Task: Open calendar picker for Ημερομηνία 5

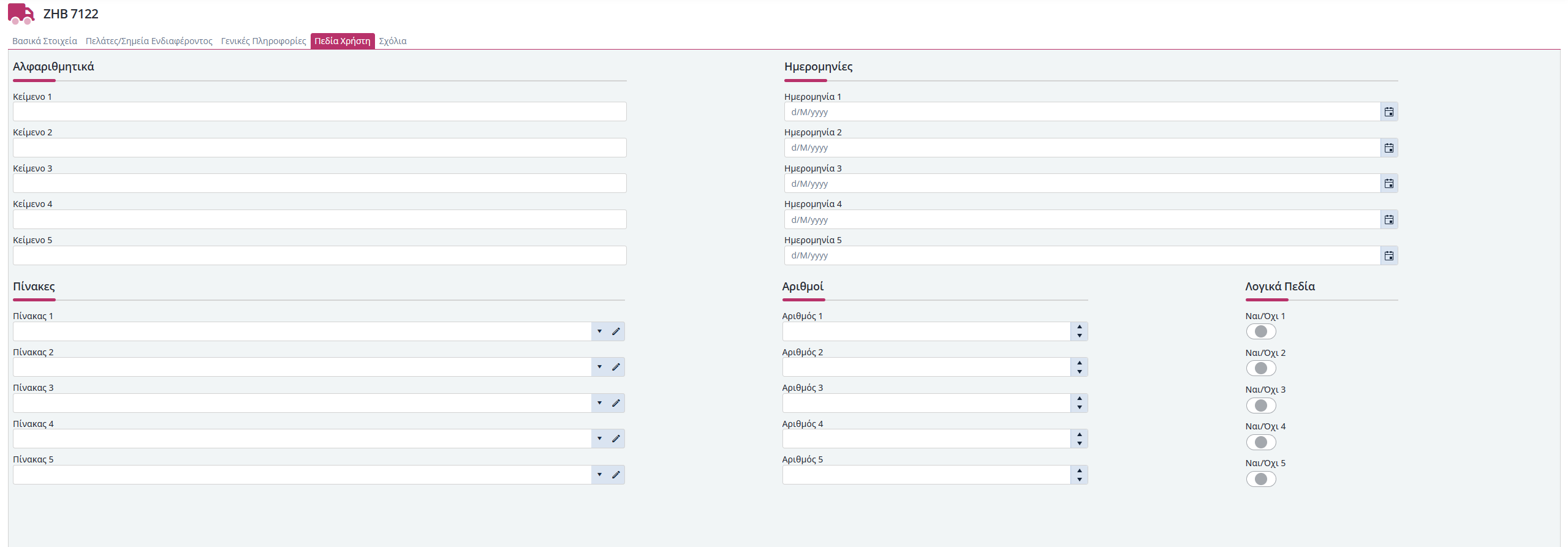Action: (x=1389, y=255)
